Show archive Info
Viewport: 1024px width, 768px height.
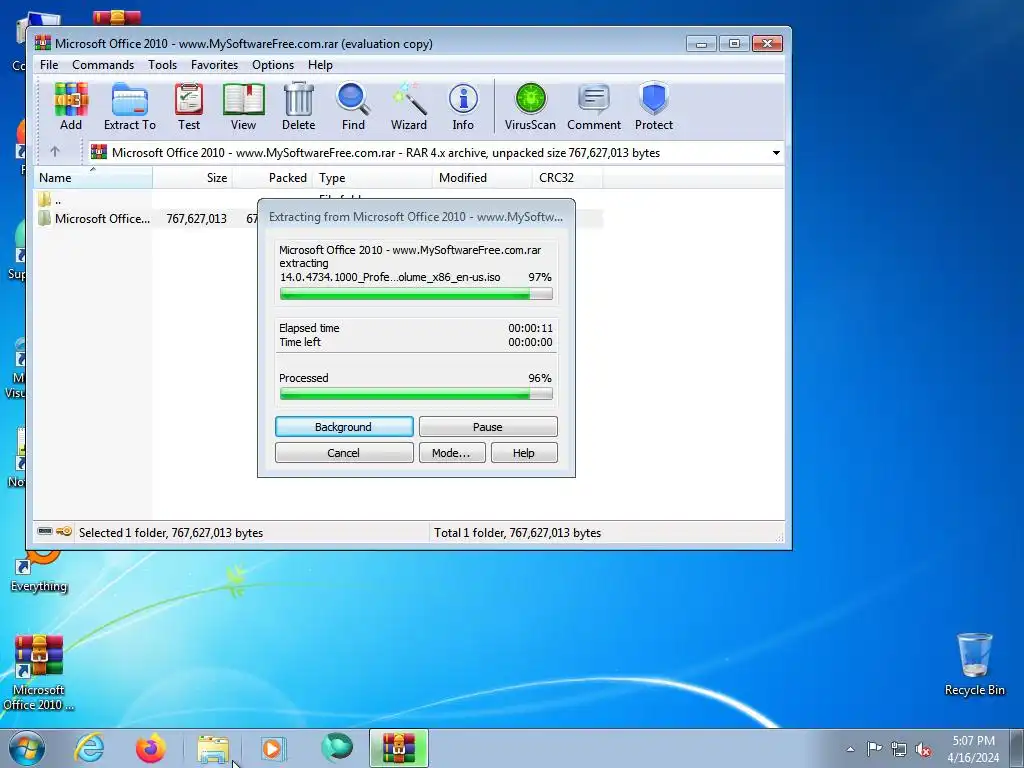point(463,106)
